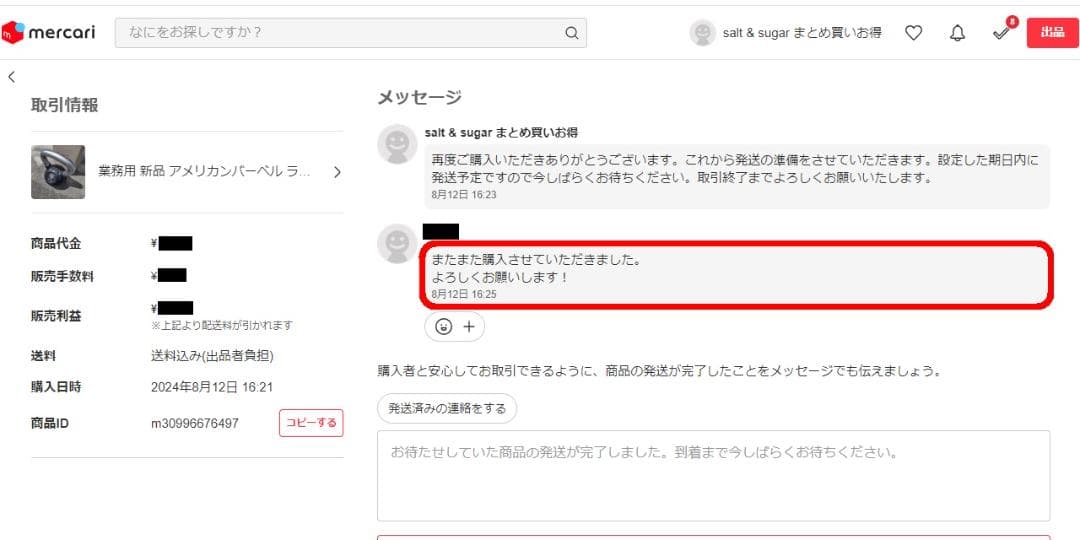Click the Mercari logo
Screen dimensions: 1080x540
coord(49,32)
